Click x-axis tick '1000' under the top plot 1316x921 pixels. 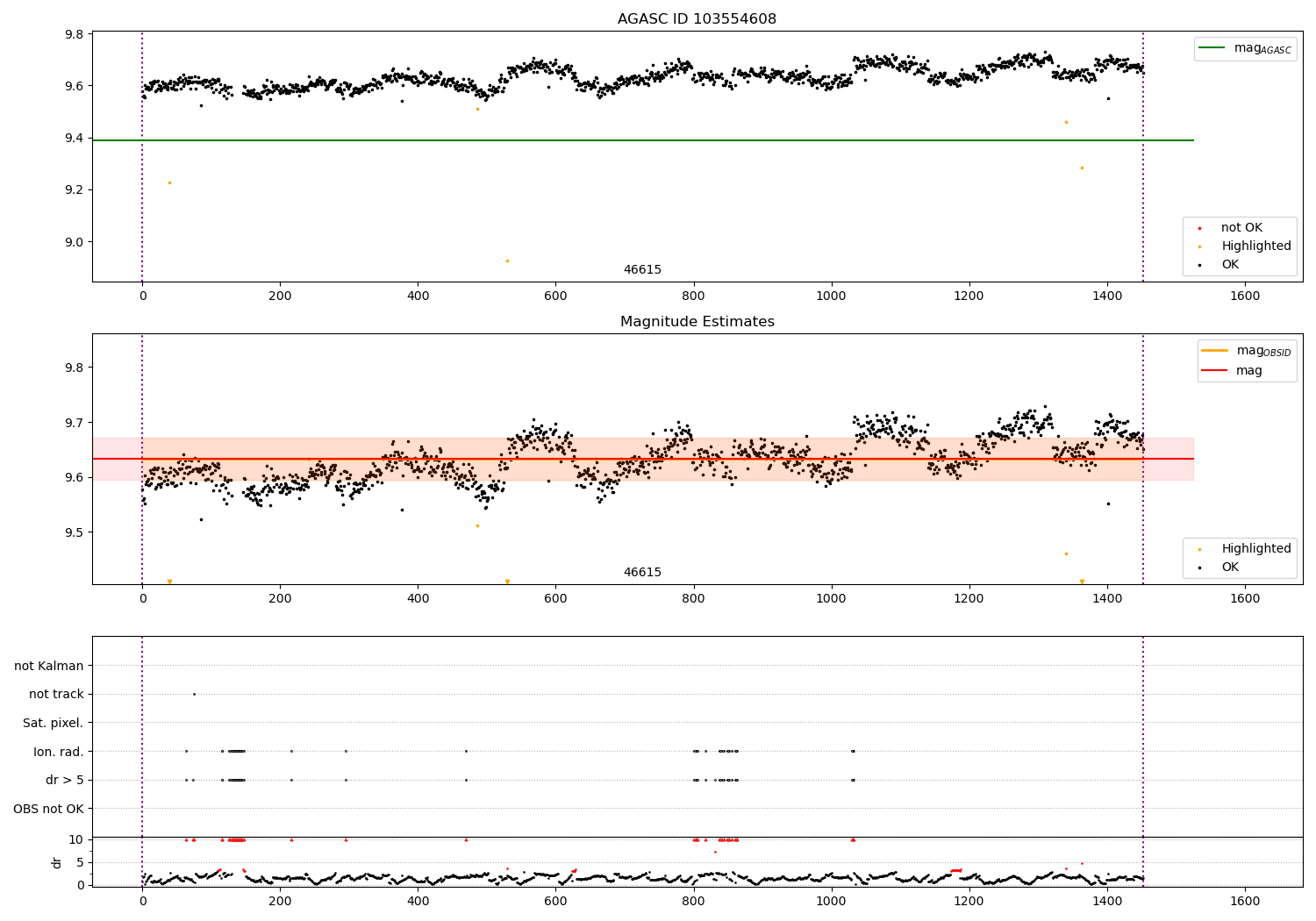[x=831, y=296]
